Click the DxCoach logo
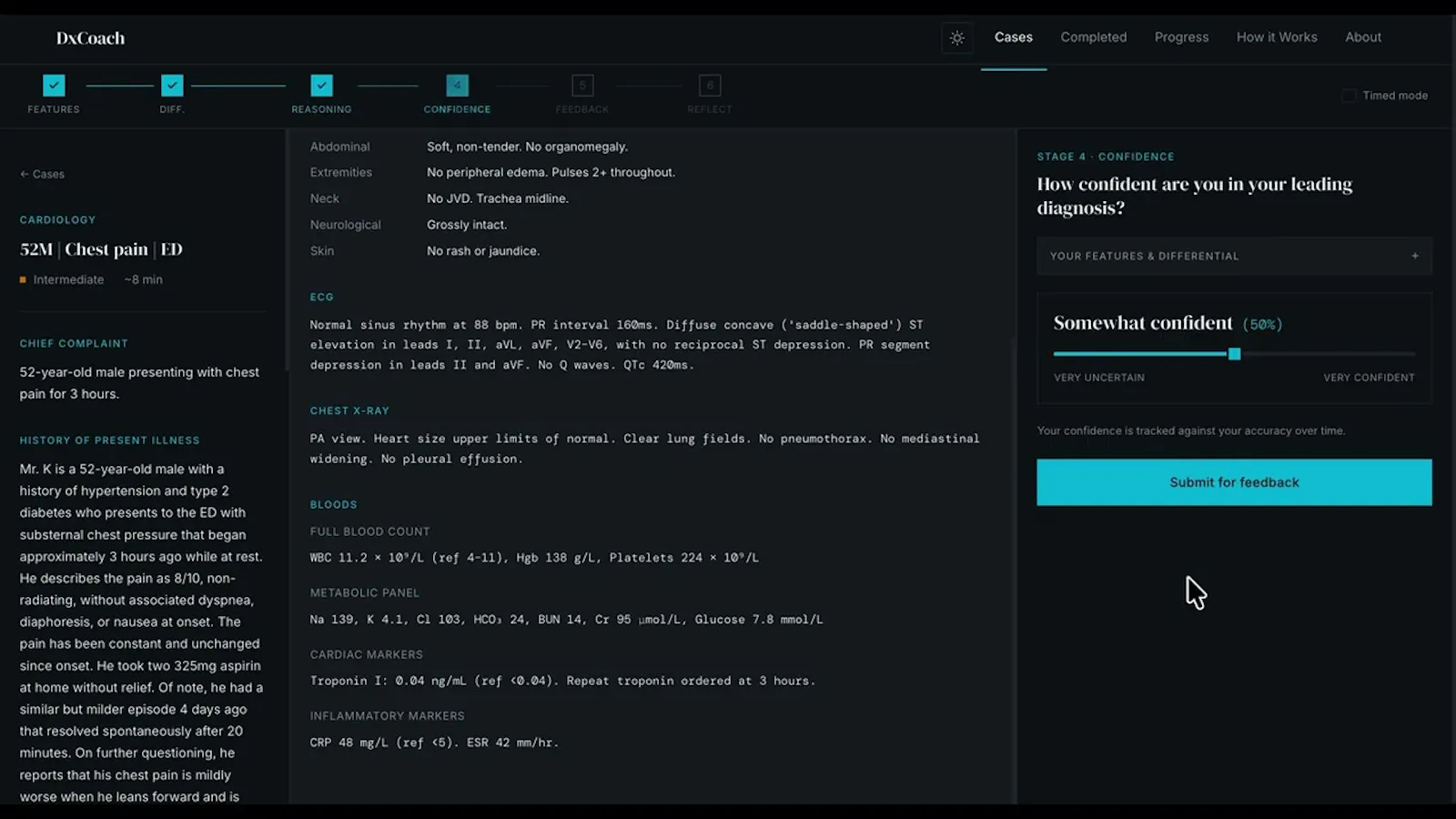Image resolution: width=1456 pixels, height=819 pixels. (90, 38)
